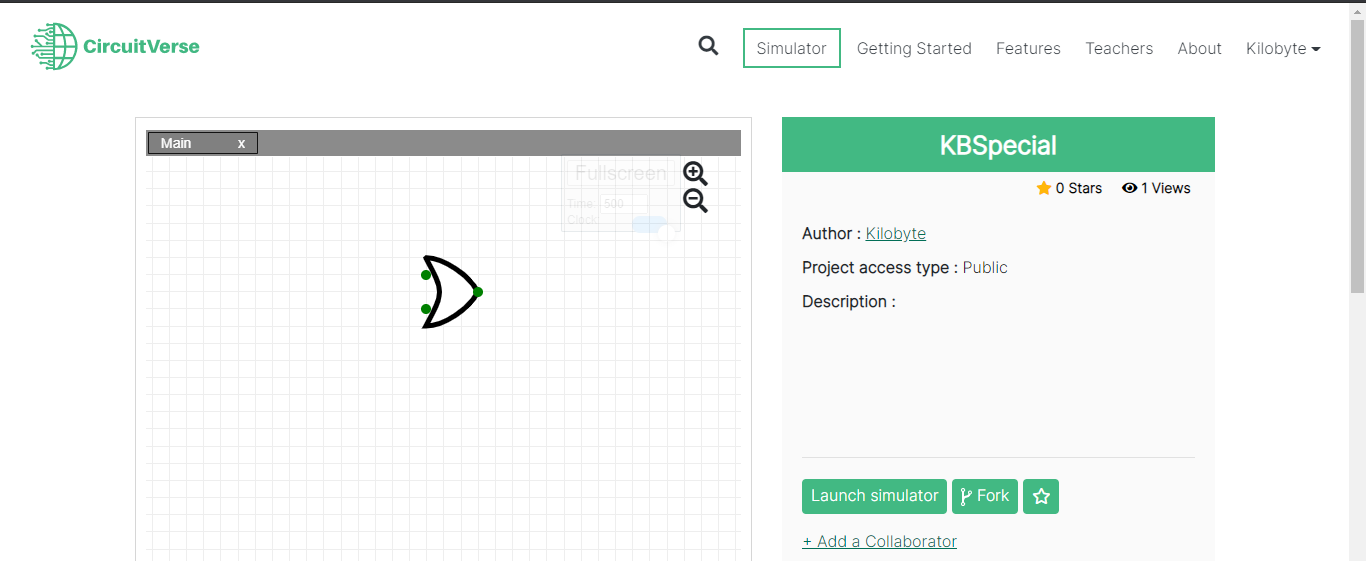Click the CircuitVerse globe logo icon
Viewport: 1366px width, 561px height.
click(x=54, y=46)
